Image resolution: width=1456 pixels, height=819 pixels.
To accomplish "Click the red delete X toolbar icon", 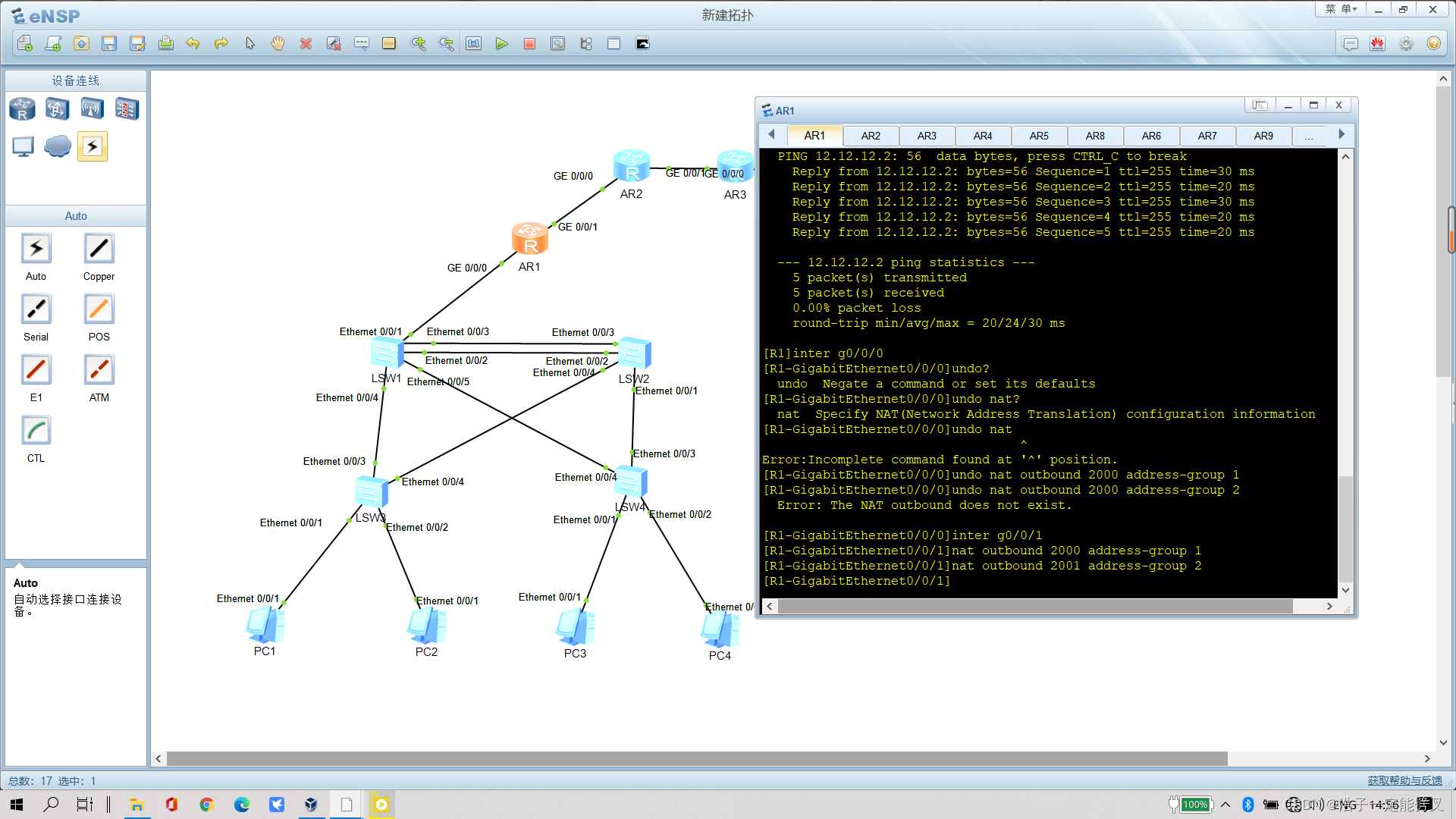I will 306,44.
